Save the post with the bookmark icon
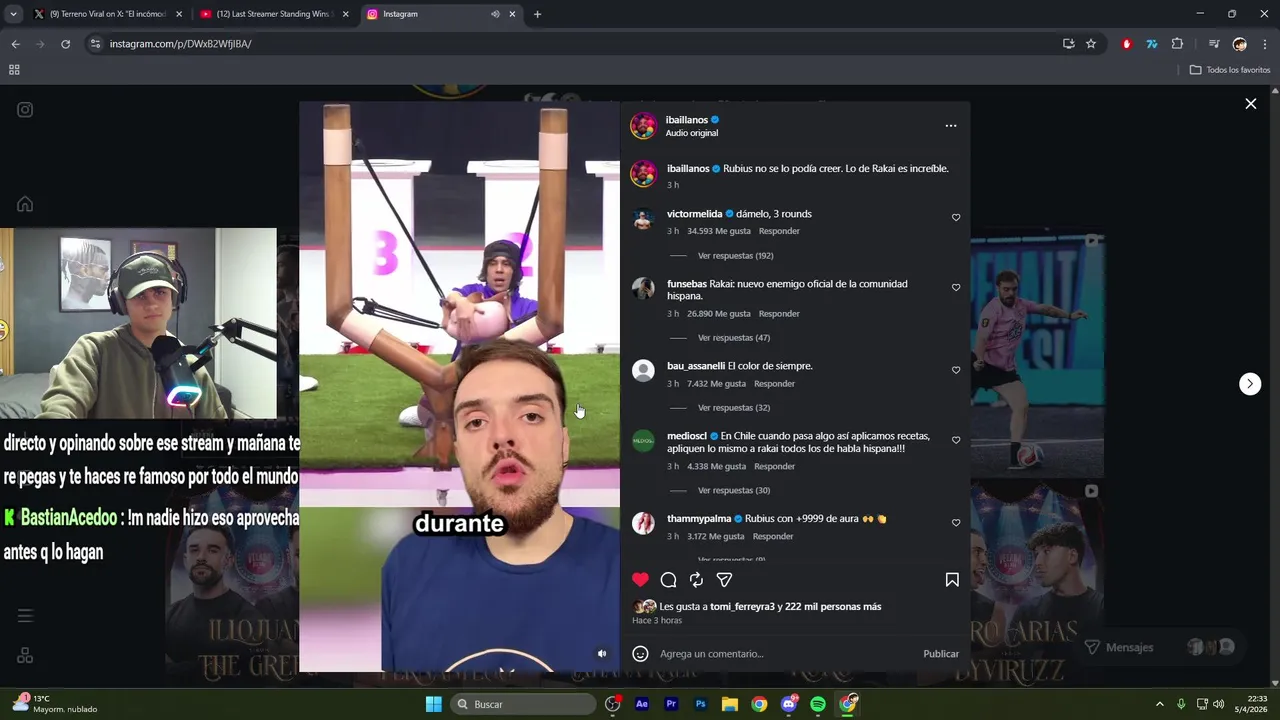1280x720 pixels. tap(952, 580)
